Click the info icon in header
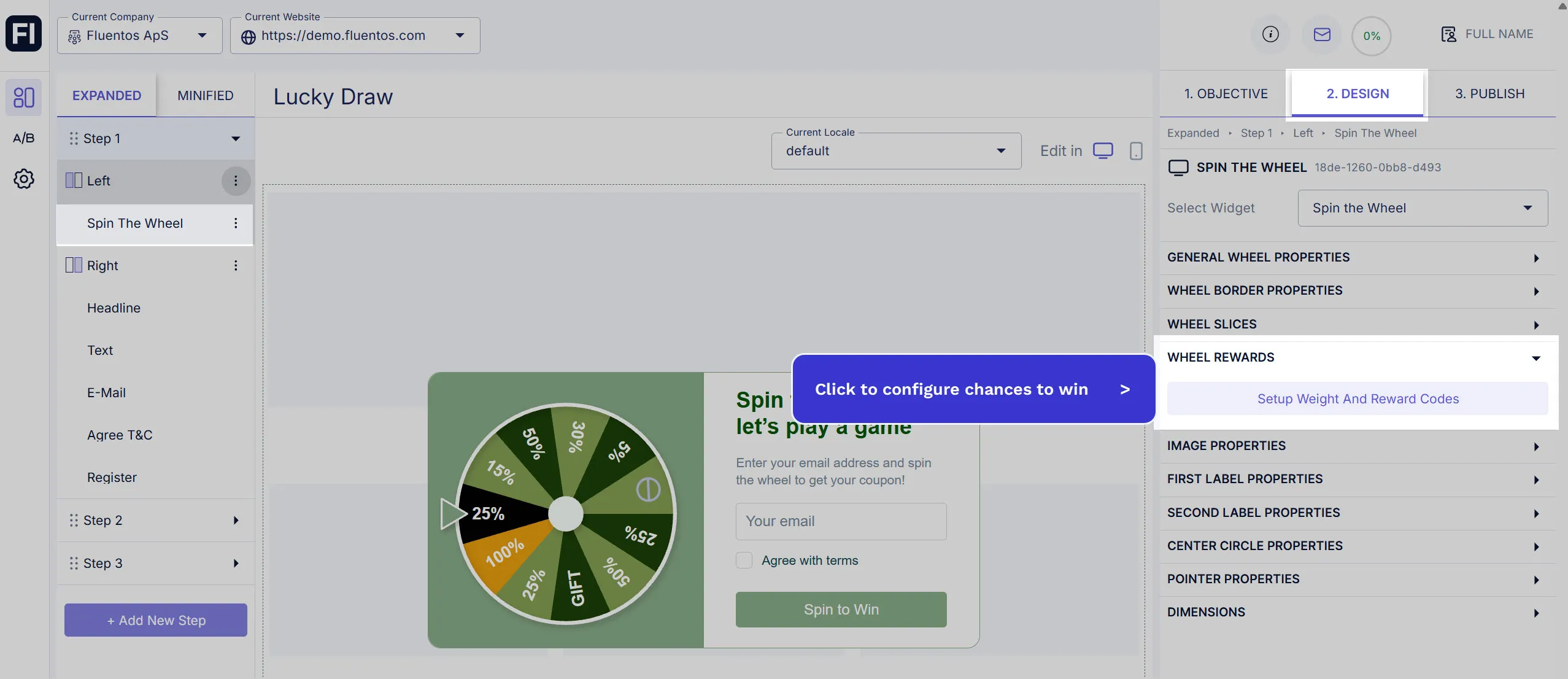 pos(1270,34)
